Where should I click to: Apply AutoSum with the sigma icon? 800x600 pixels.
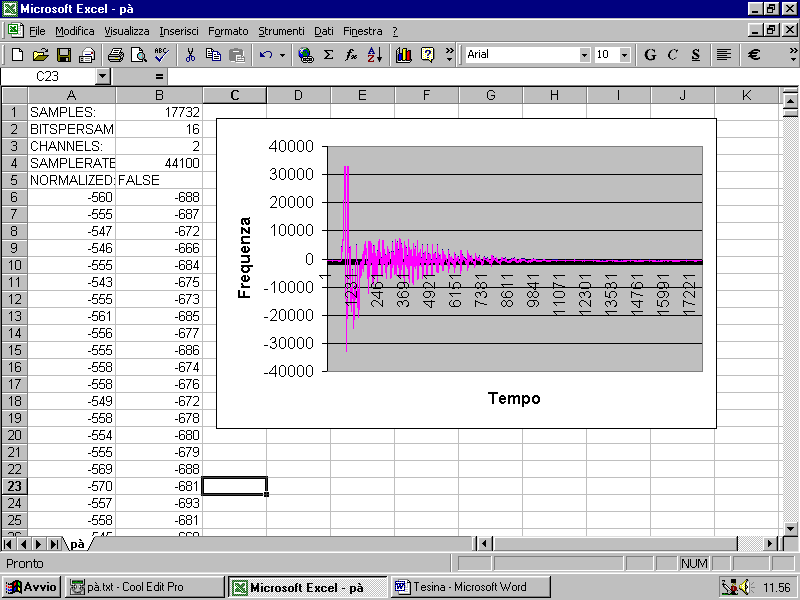coord(329,55)
